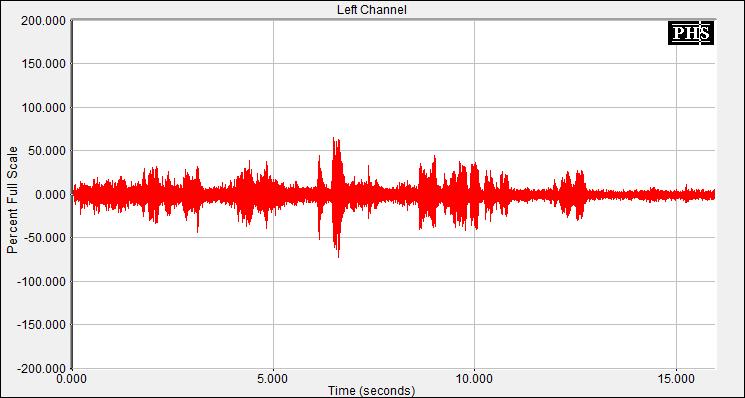Click the Left Channel chart title
This screenshot has width=745, height=398.
point(372,9)
